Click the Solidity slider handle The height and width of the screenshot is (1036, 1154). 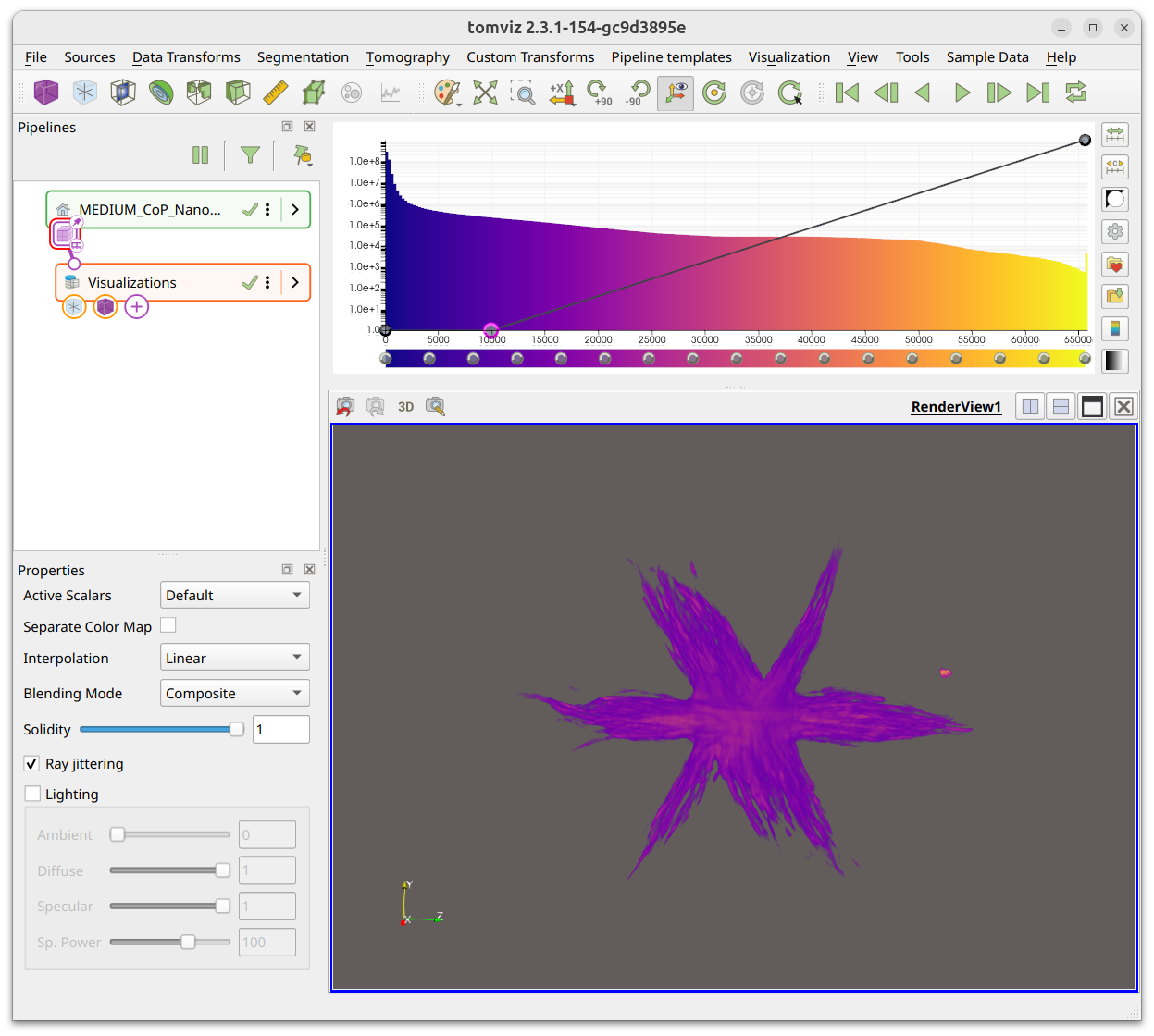click(237, 730)
